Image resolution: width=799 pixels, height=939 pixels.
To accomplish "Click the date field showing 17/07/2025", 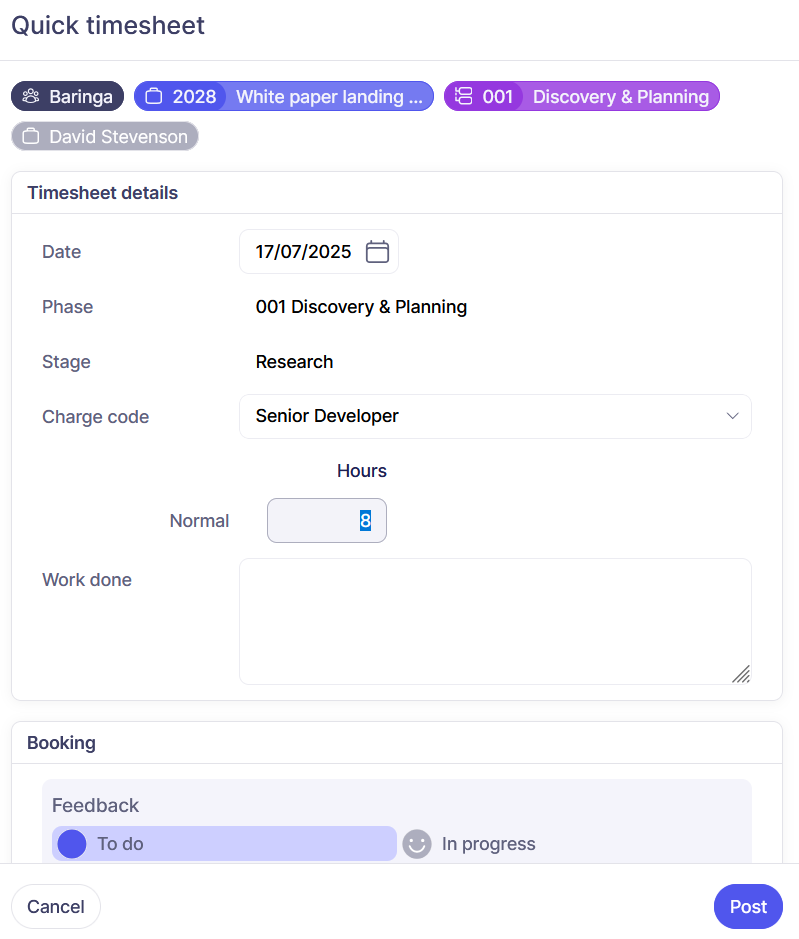I will tap(303, 252).
